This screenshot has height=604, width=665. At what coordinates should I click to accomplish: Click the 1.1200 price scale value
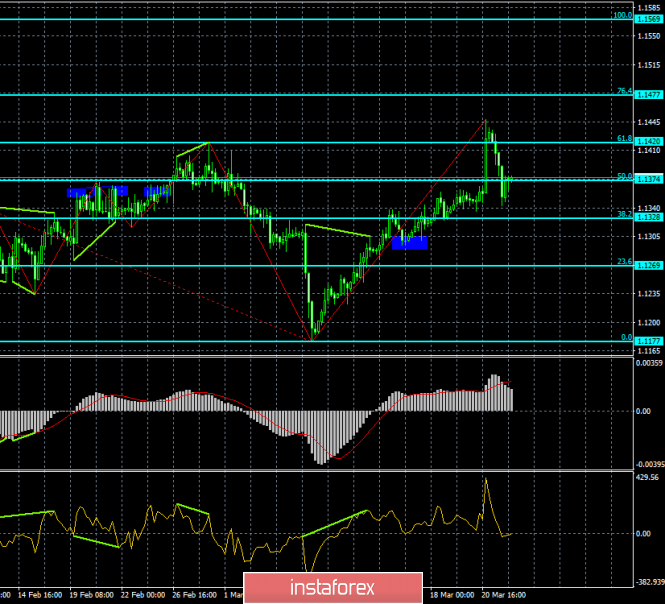tap(649, 322)
